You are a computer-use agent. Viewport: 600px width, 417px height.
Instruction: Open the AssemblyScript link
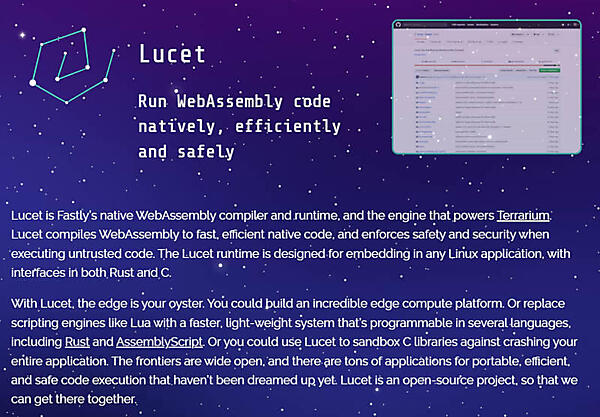pyautogui.click(x=159, y=342)
